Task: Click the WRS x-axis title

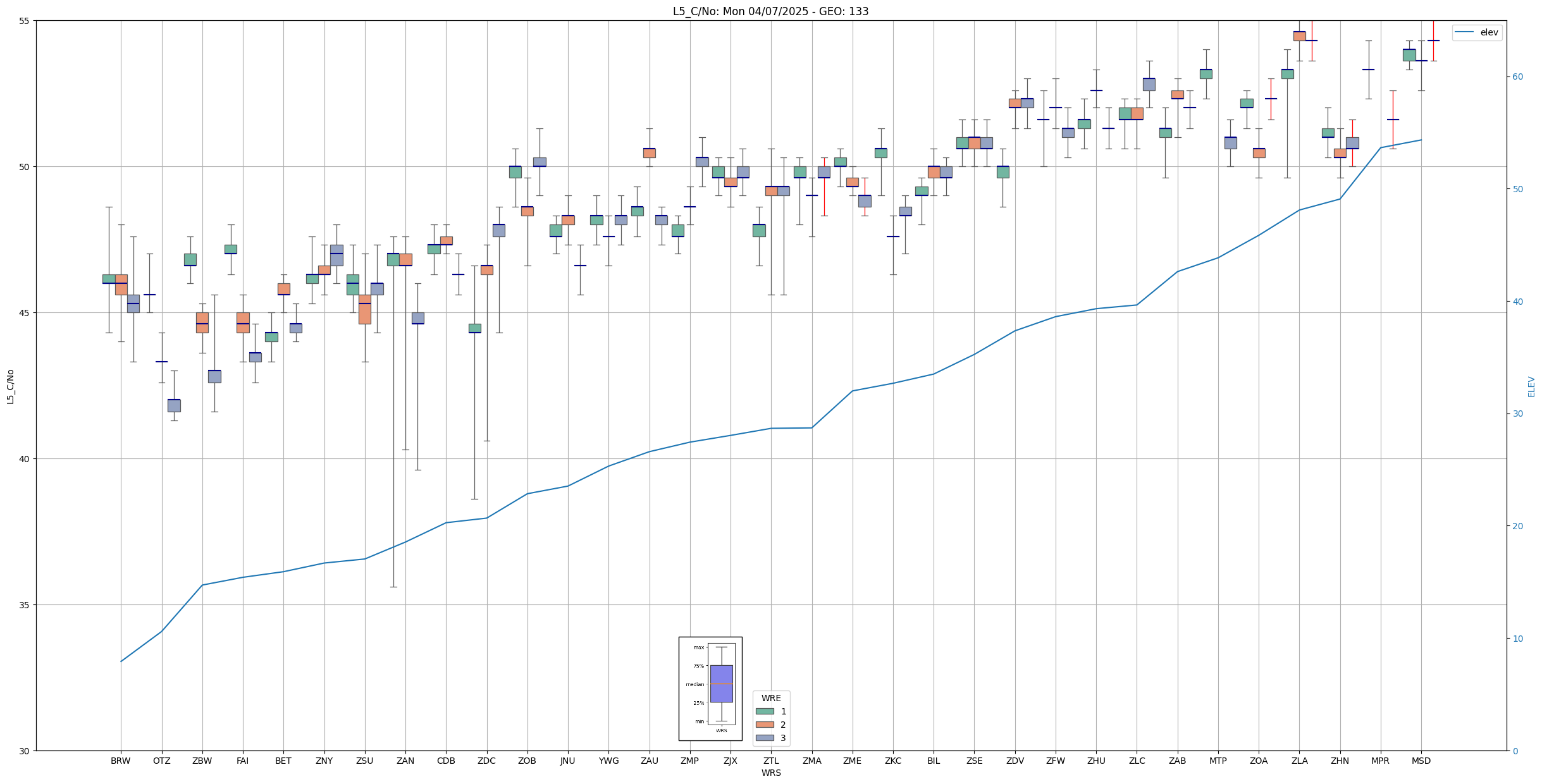Action: tap(771, 773)
